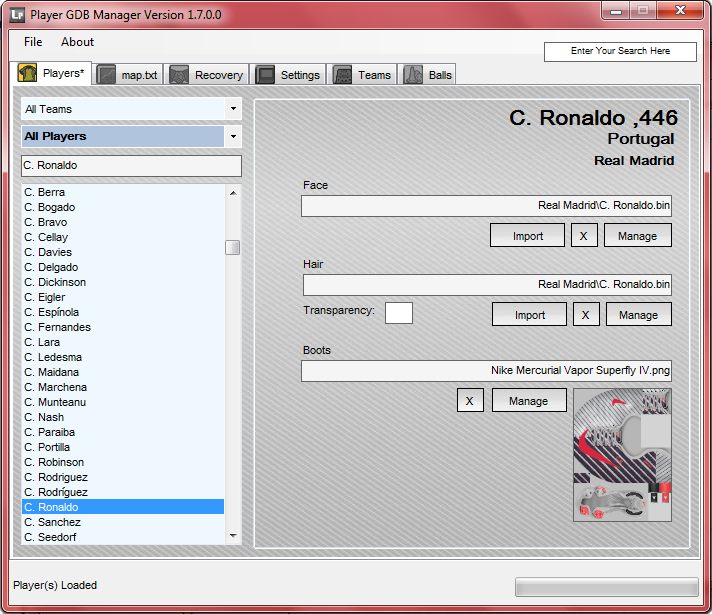Close the Player GDB Manager window
This screenshot has height=614, width=712.
coord(680,10)
